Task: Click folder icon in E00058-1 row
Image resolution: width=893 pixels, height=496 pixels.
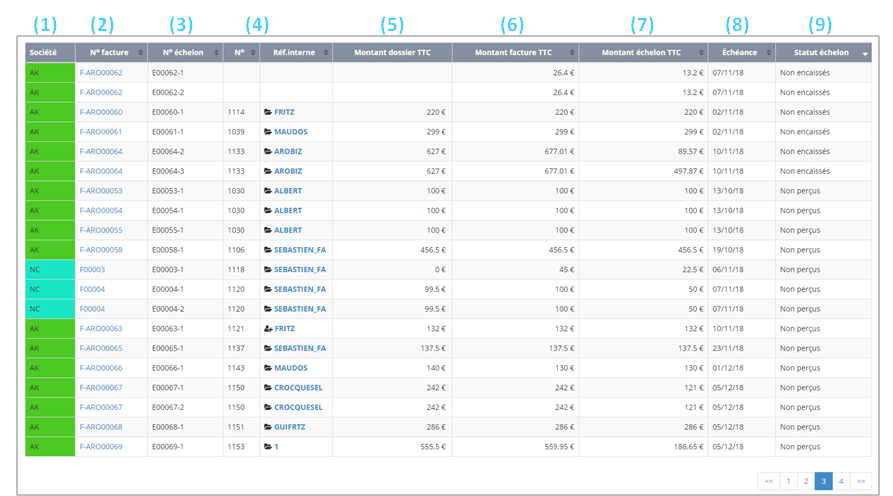Action: point(268,250)
